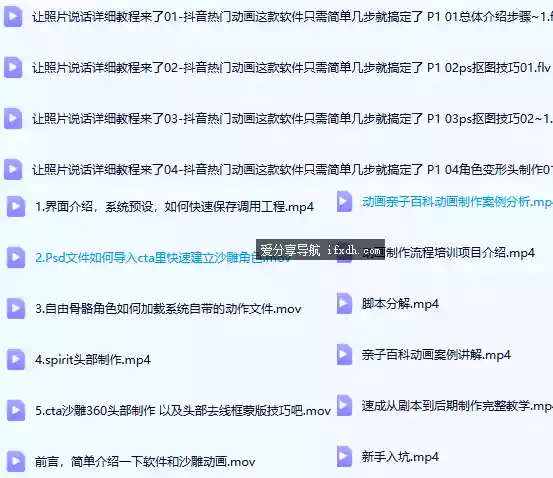This screenshot has width=553, height=478.
Task: Open file 让照片说话详细教程来了01 总体介绍步骤
Action: coord(292,17)
